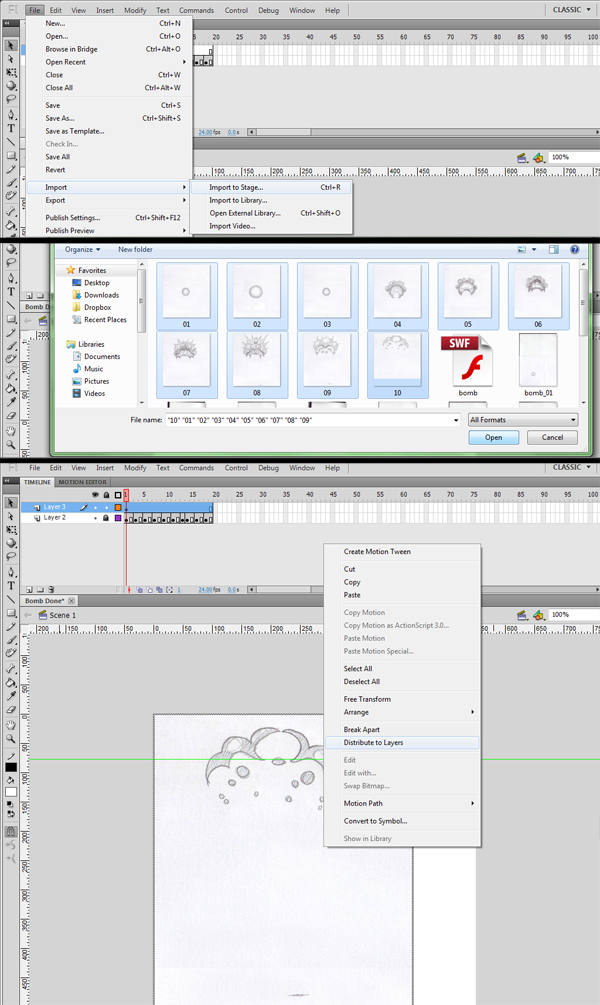Open the All Formats file type dropdown
The image size is (600, 1005).
click(x=523, y=420)
